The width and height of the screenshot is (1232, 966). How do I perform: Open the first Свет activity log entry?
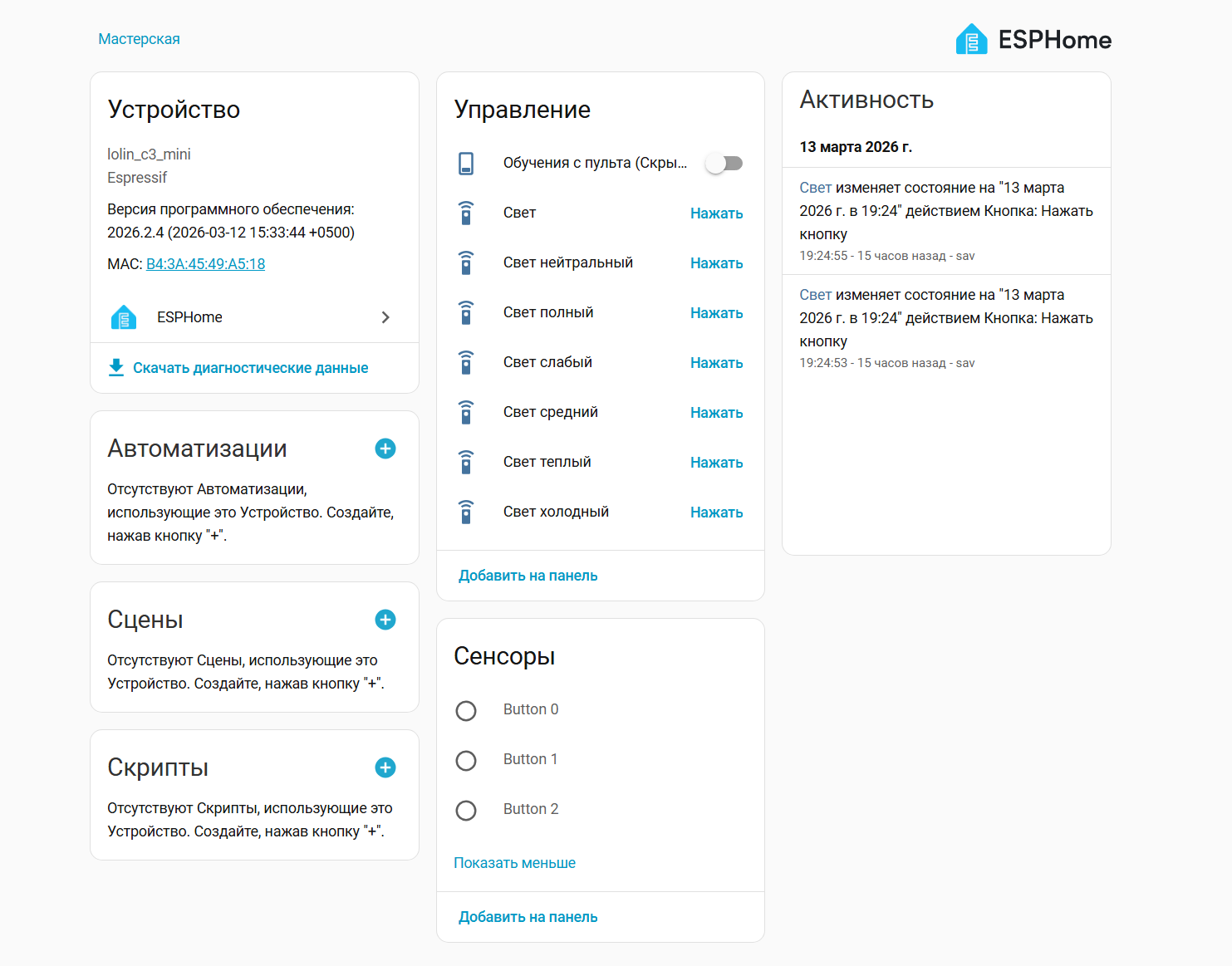click(815, 188)
